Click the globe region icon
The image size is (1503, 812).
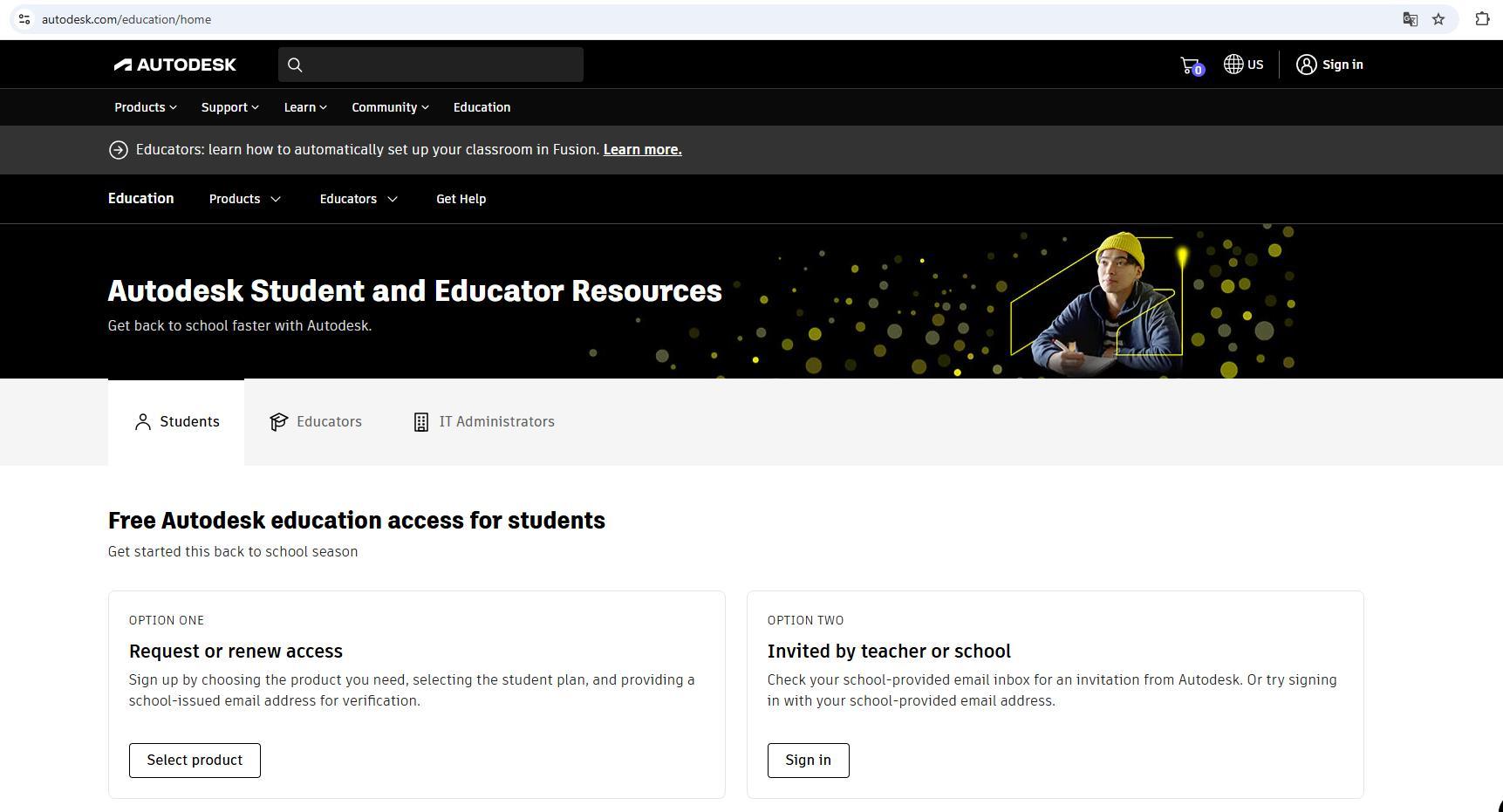point(1233,65)
